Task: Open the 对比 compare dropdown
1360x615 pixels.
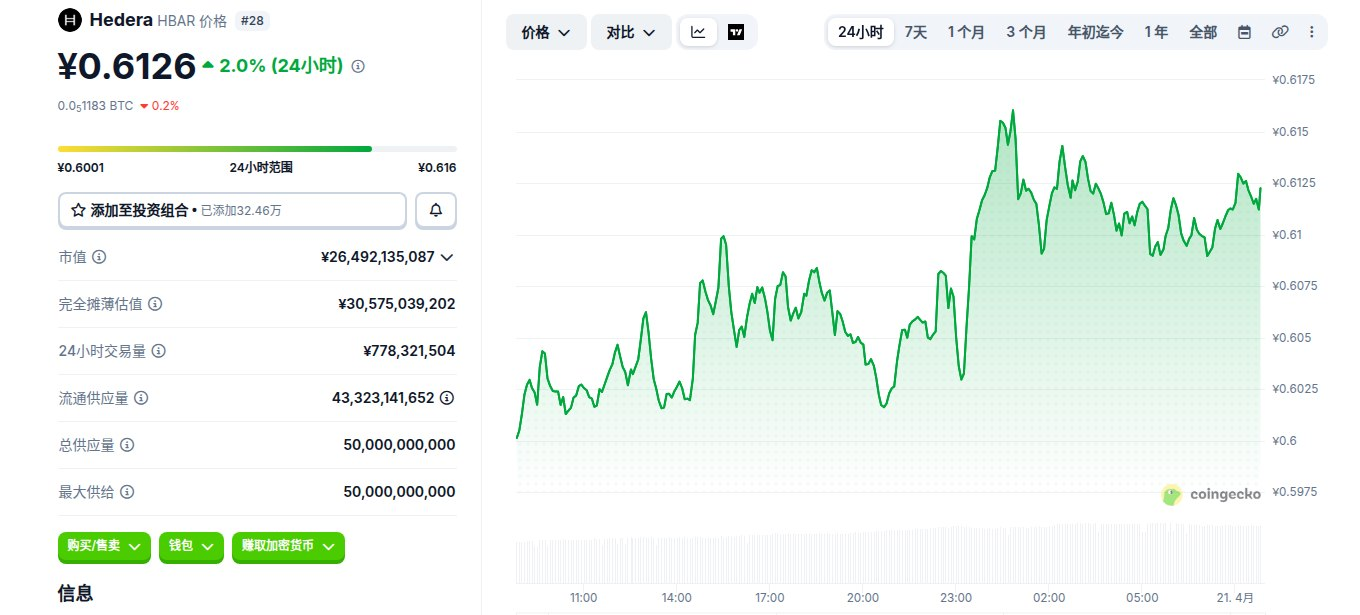Action: [x=631, y=32]
